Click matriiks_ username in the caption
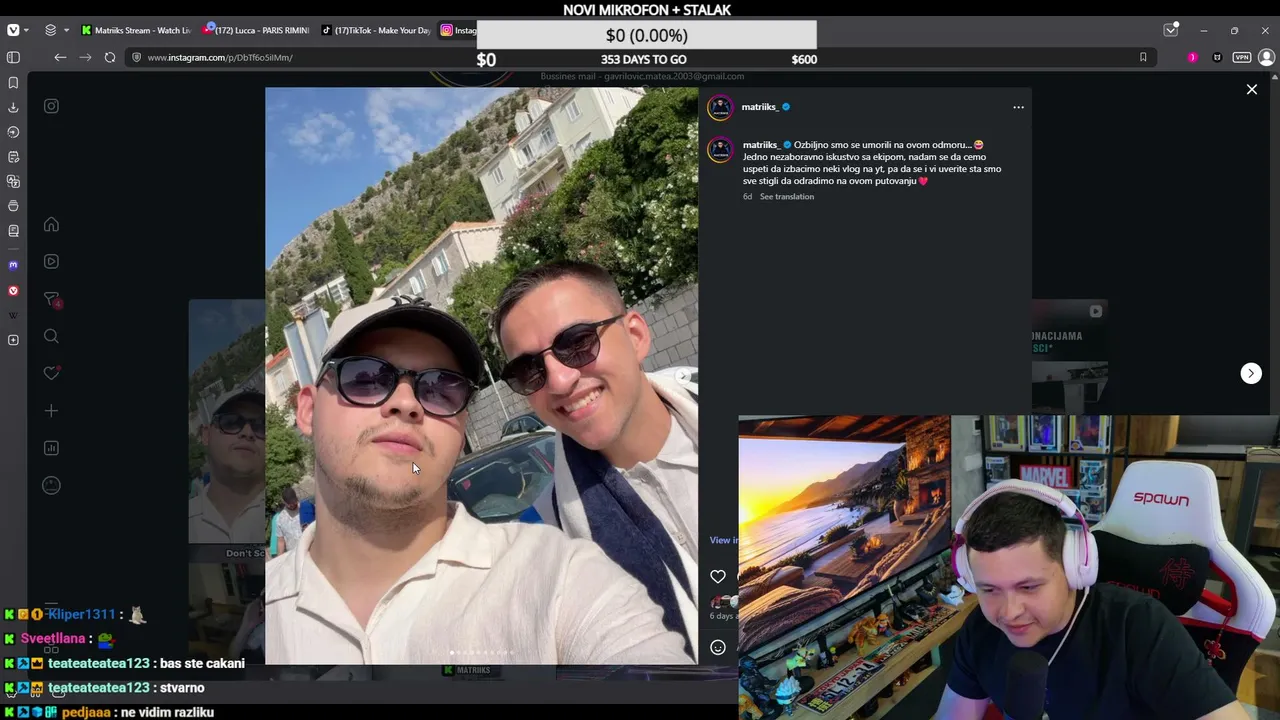 tap(761, 145)
